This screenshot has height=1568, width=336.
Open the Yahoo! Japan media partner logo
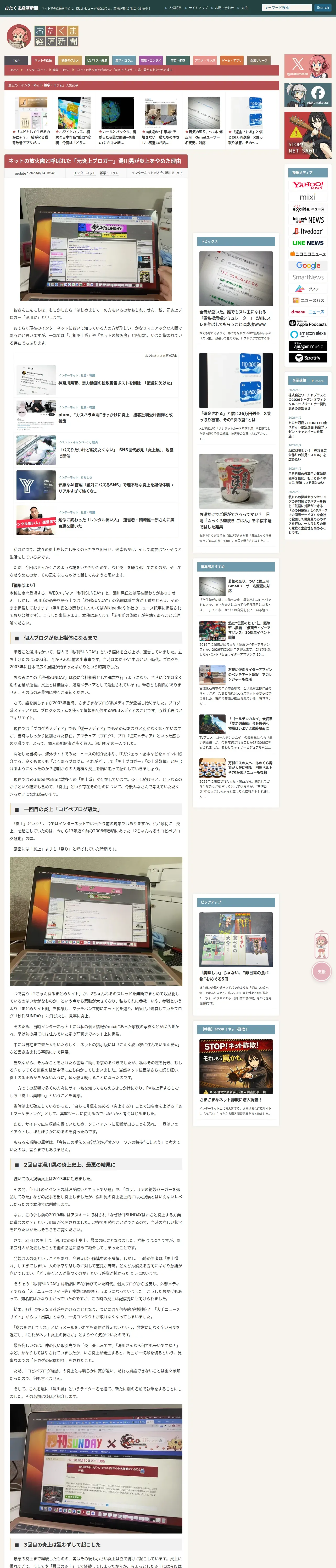point(308,185)
